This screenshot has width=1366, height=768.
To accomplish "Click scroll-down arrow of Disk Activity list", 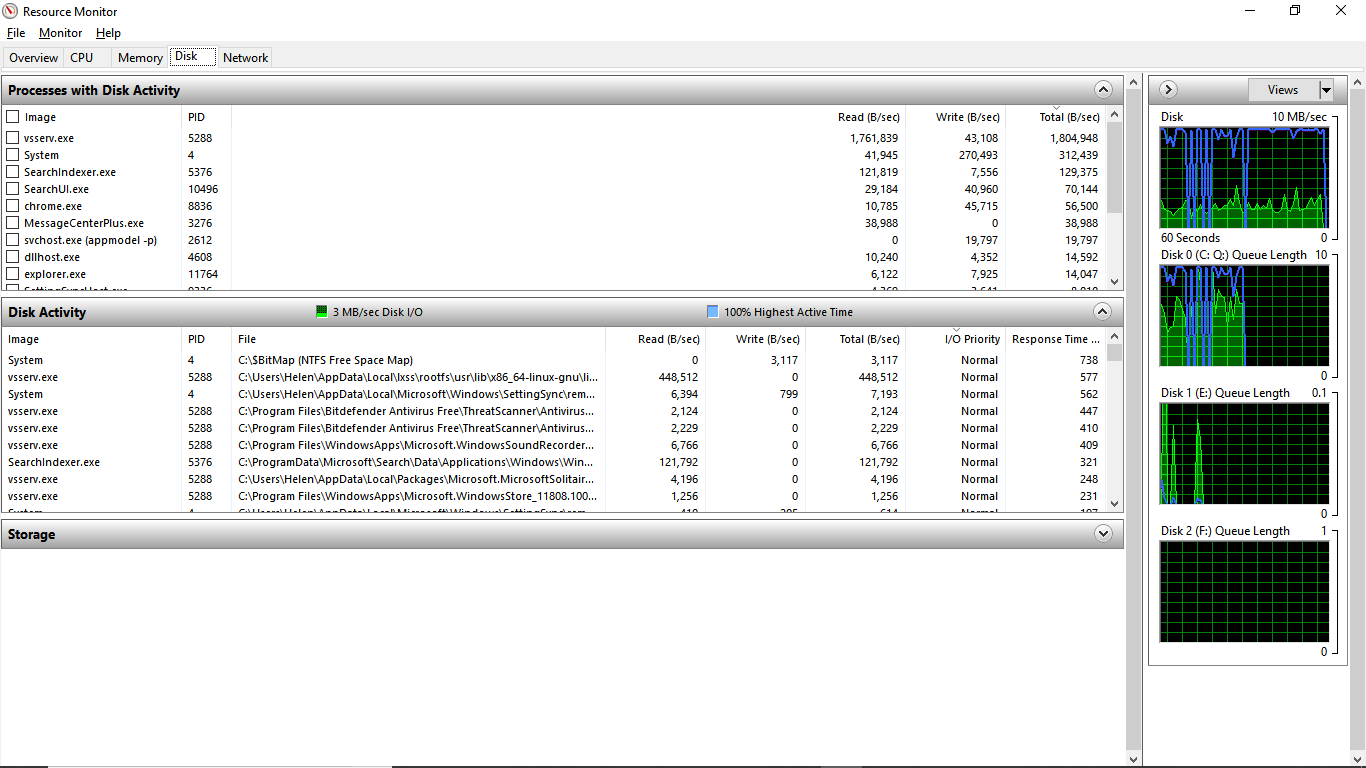I will (1115, 504).
